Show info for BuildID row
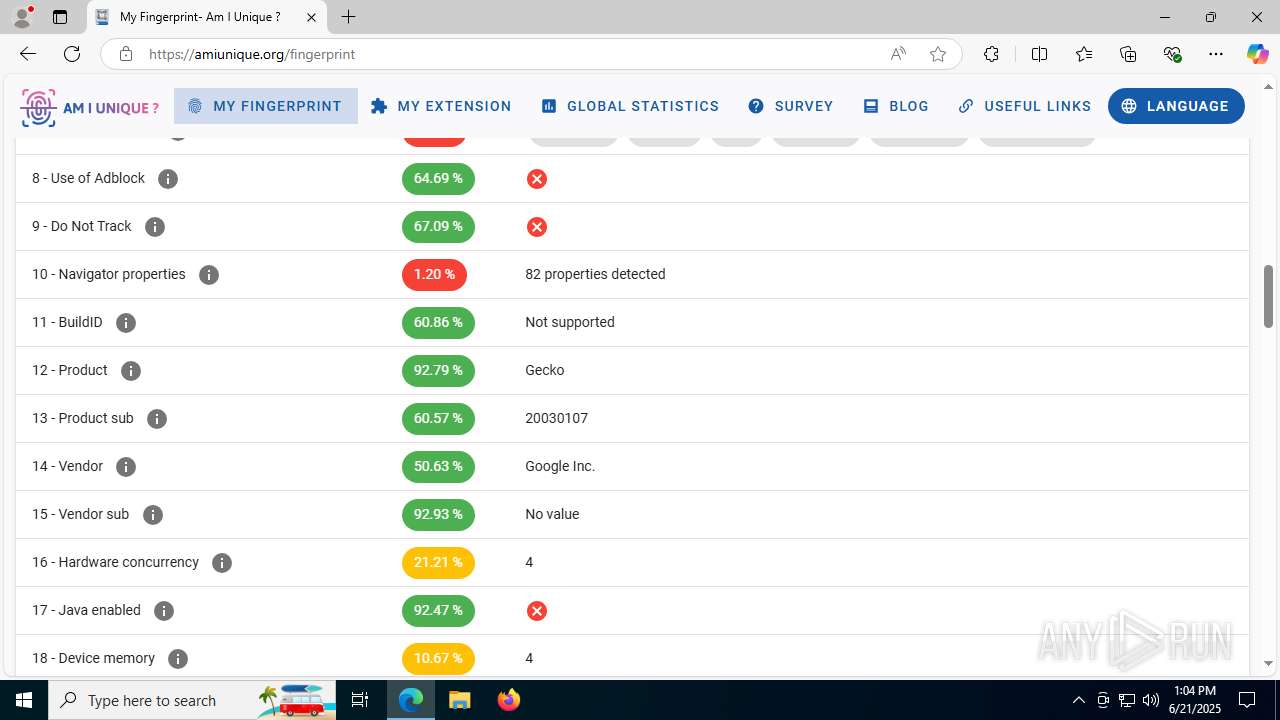Viewport: 1280px width, 720px height. (x=126, y=323)
